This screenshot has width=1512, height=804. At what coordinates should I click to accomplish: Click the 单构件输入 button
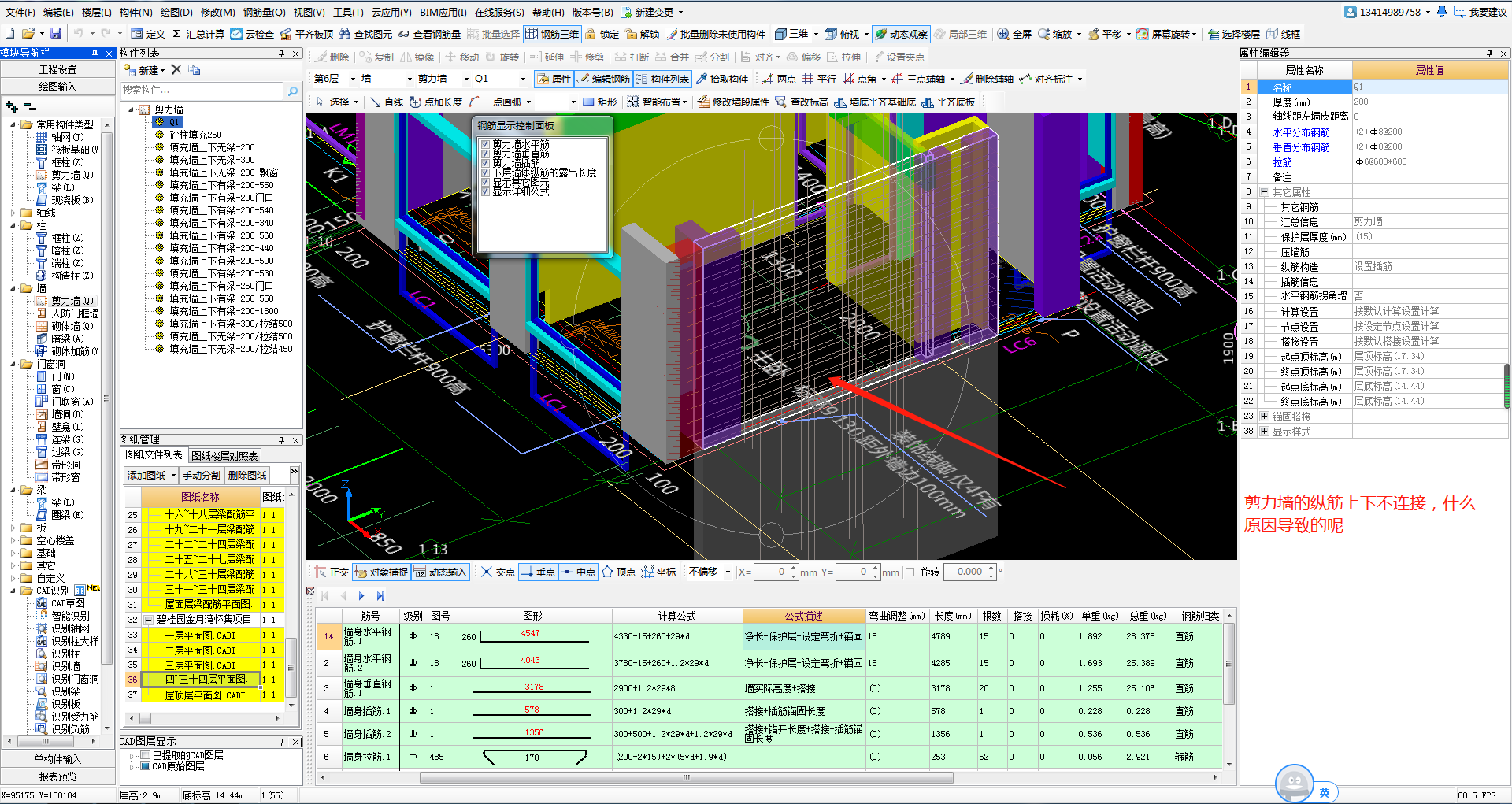click(x=57, y=759)
